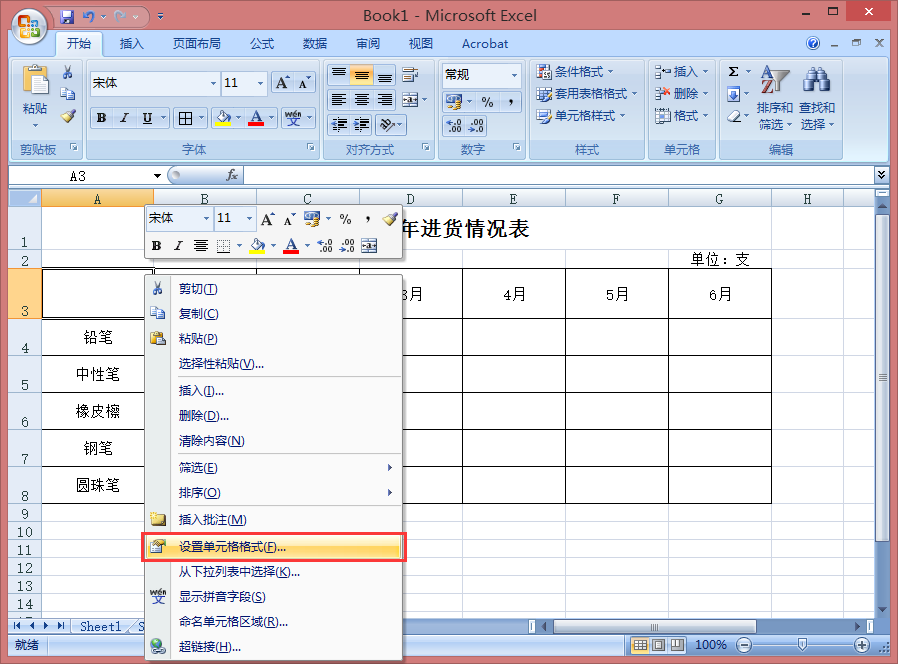898x664 pixels.
Task: Zoom in with the plus button
Action: click(861, 645)
